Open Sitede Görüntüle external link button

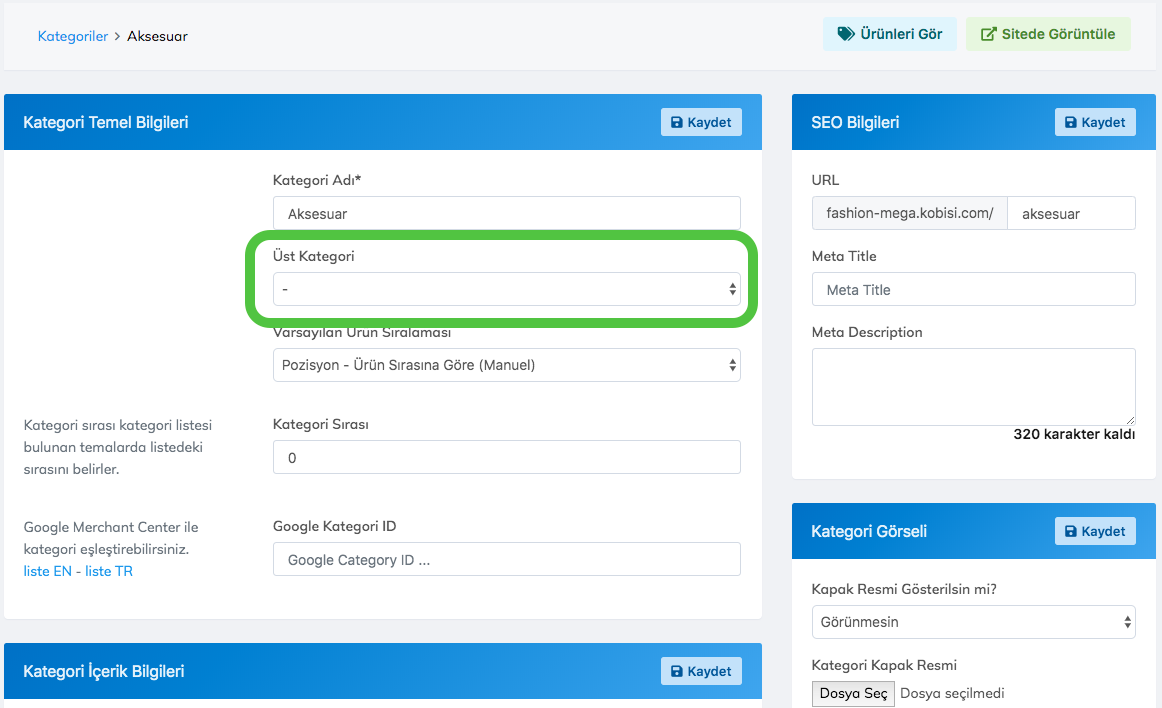click(x=1047, y=34)
